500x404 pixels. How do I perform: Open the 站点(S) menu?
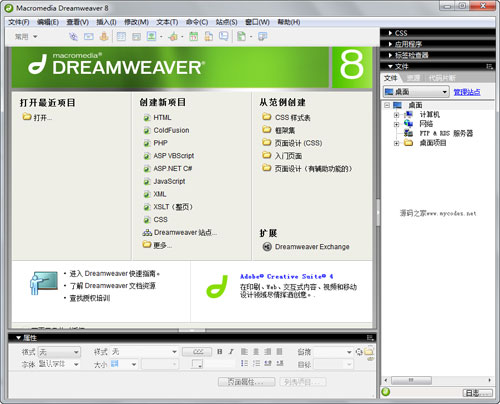227,22
